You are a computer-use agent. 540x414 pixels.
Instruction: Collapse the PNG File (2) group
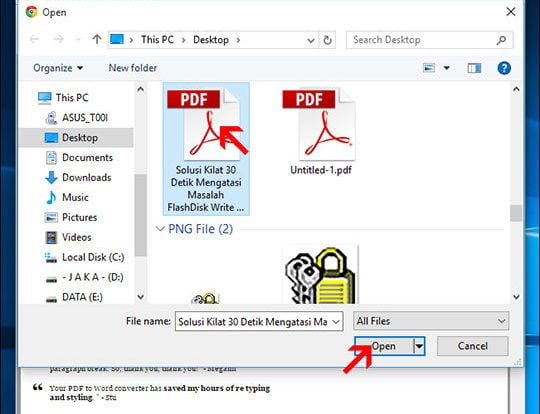160,229
